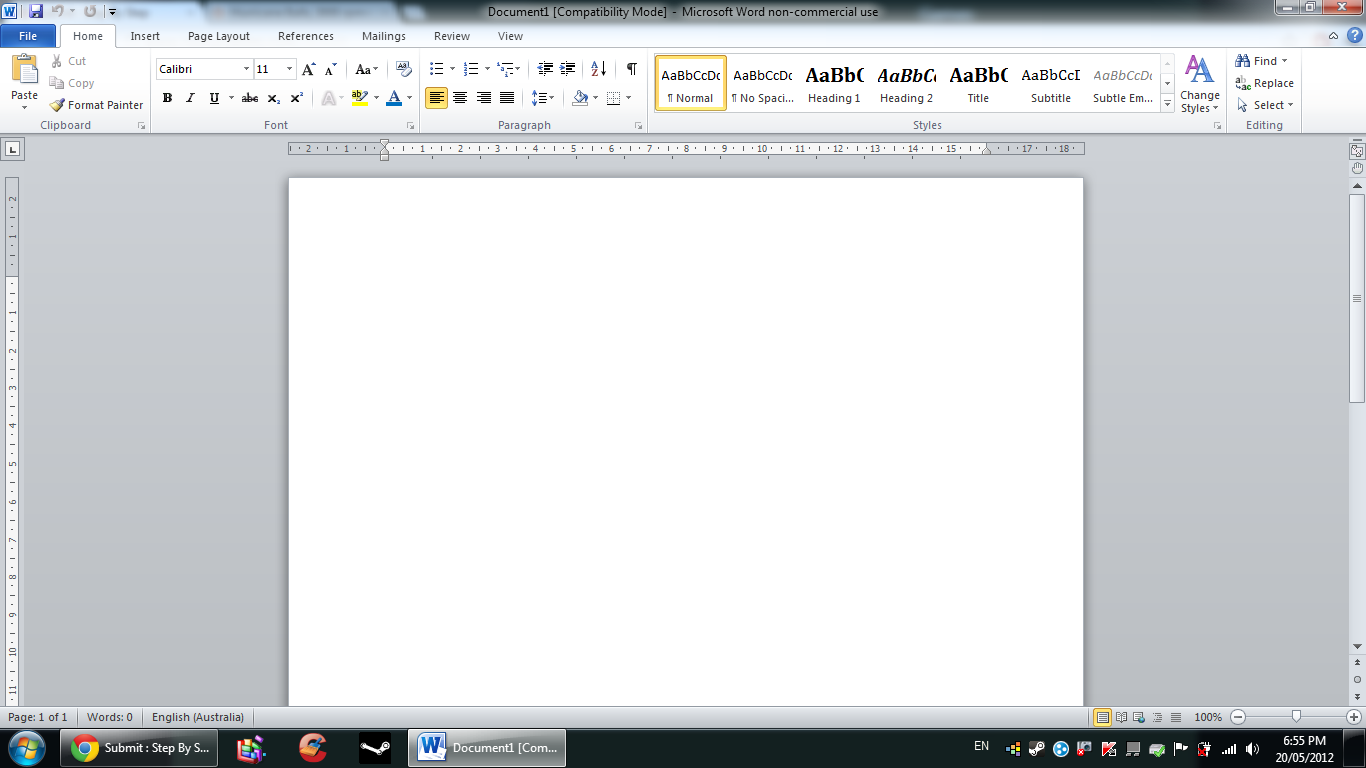Center align the text
This screenshot has width=1366, height=768.
coord(459,97)
